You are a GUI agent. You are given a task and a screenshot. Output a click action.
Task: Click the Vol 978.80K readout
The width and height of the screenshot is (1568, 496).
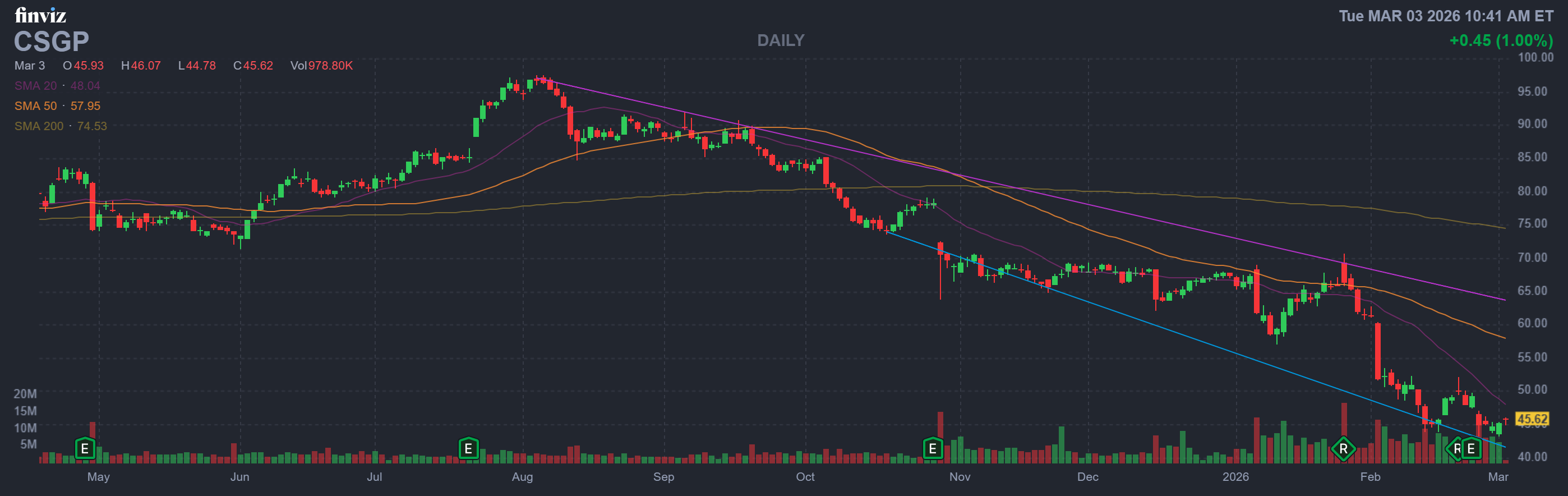[x=321, y=65]
